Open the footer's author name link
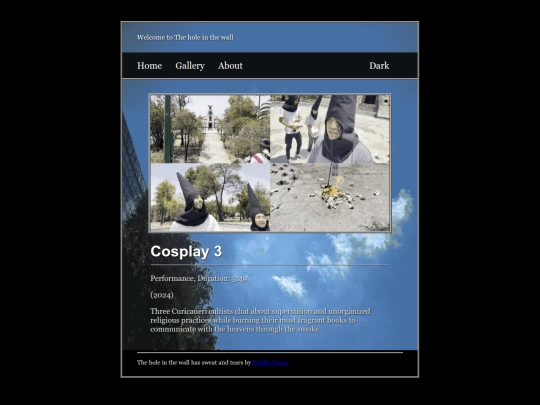This screenshot has height=405, width=540. pyautogui.click(x=270, y=363)
